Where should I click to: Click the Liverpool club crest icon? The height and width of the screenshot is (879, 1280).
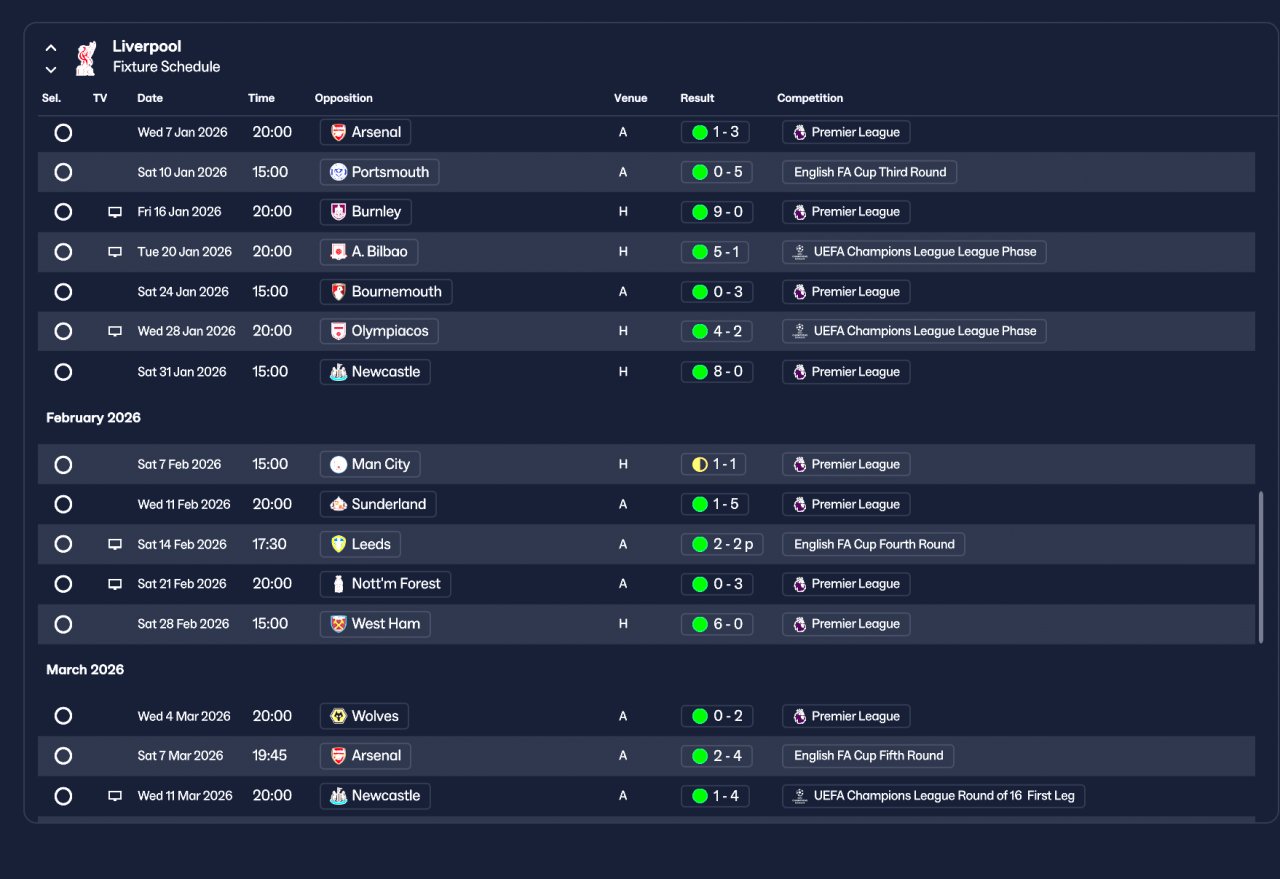pyautogui.click(x=86, y=58)
